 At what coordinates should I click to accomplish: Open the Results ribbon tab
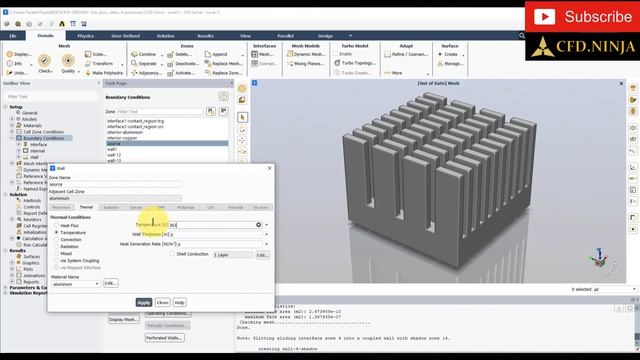pyautogui.click(x=205, y=36)
